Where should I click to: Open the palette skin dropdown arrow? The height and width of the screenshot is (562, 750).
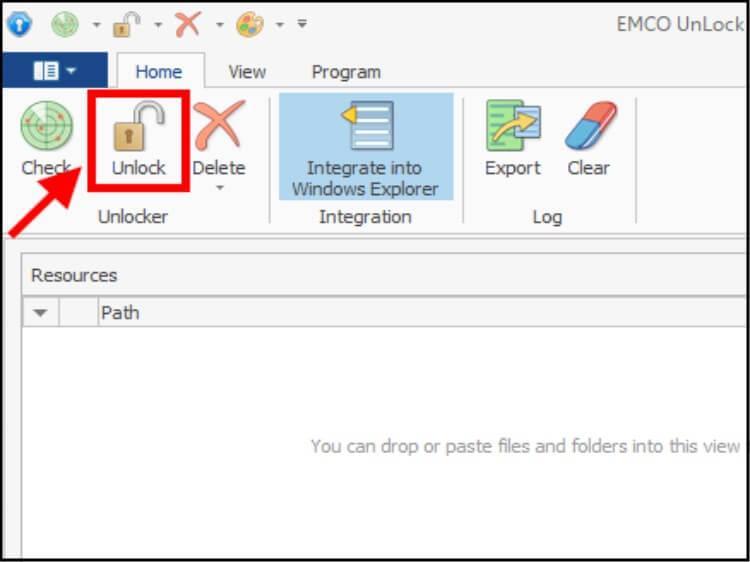pos(280,24)
